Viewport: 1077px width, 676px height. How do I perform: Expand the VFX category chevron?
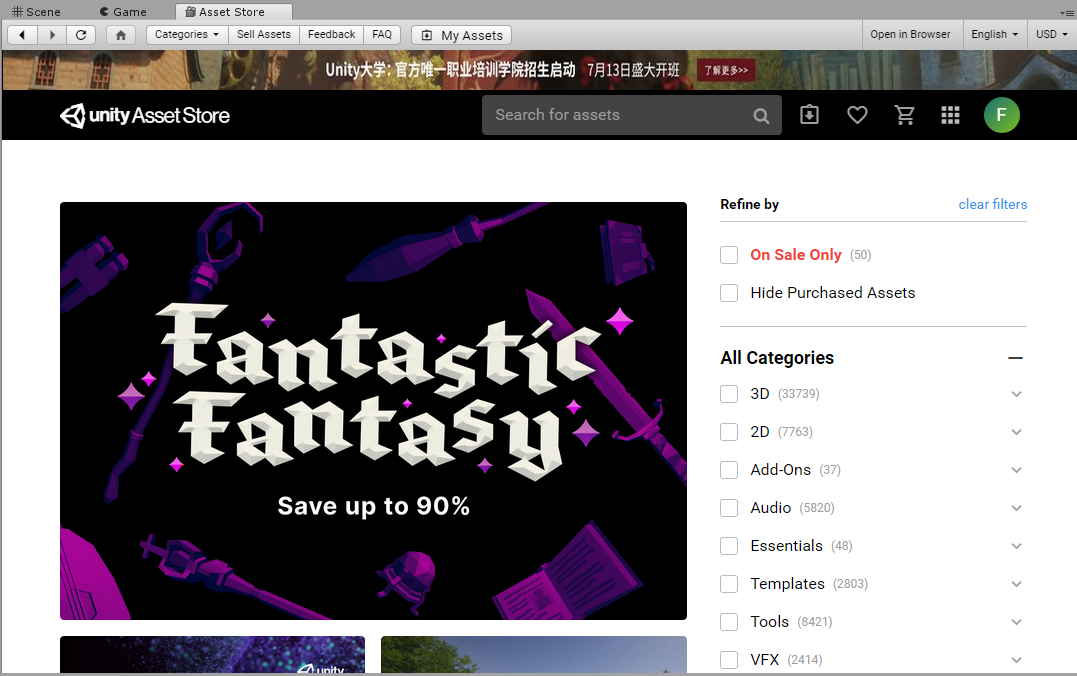tap(1017, 660)
